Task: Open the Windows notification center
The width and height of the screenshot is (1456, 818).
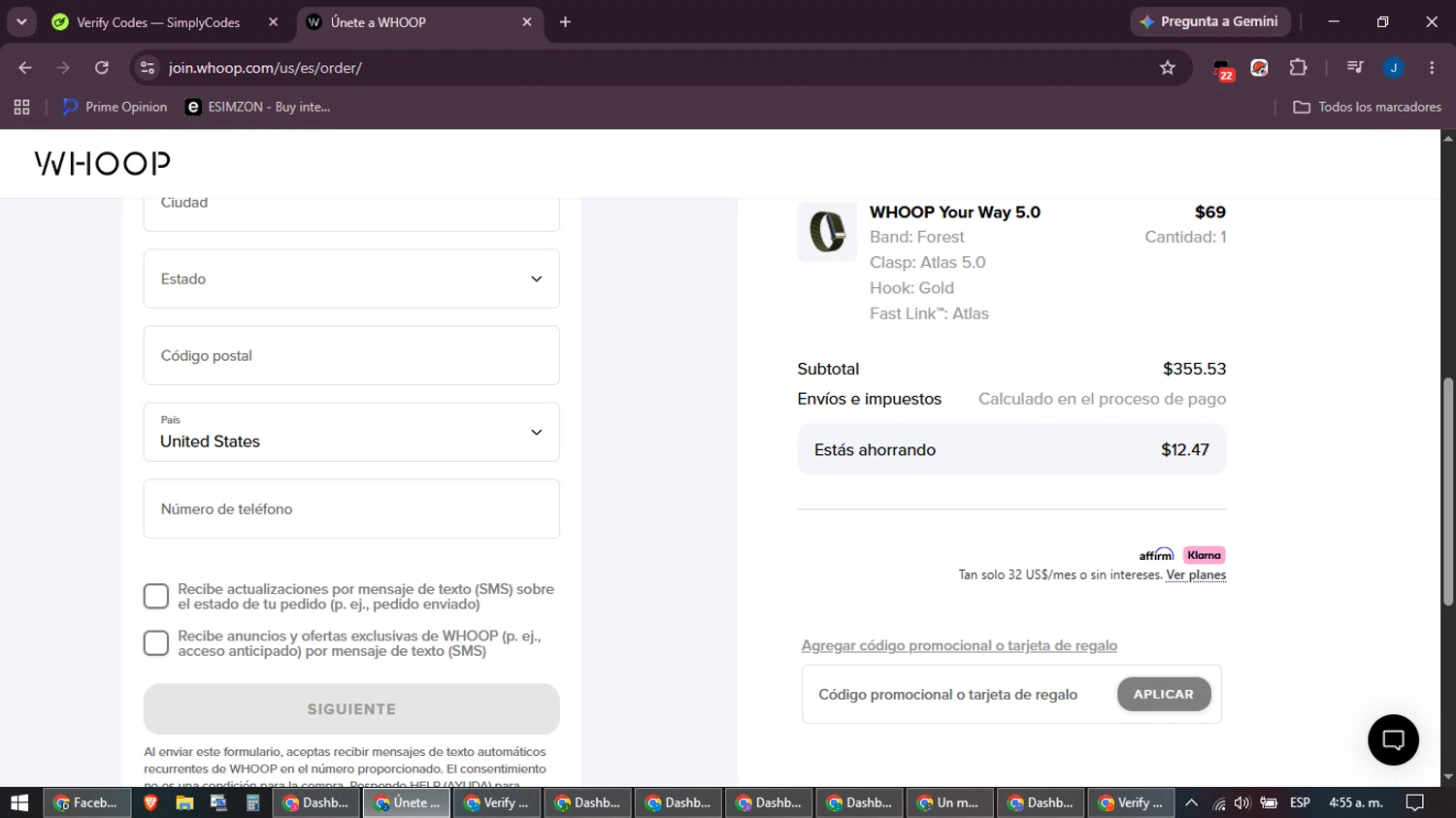Action: pyautogui.click(x=1415, y=802)
